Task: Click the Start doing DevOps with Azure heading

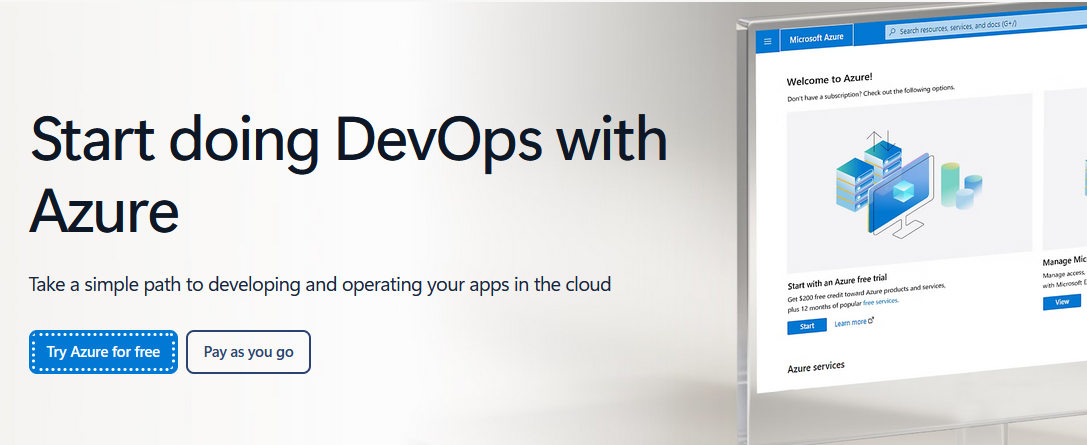Action: 349,174
